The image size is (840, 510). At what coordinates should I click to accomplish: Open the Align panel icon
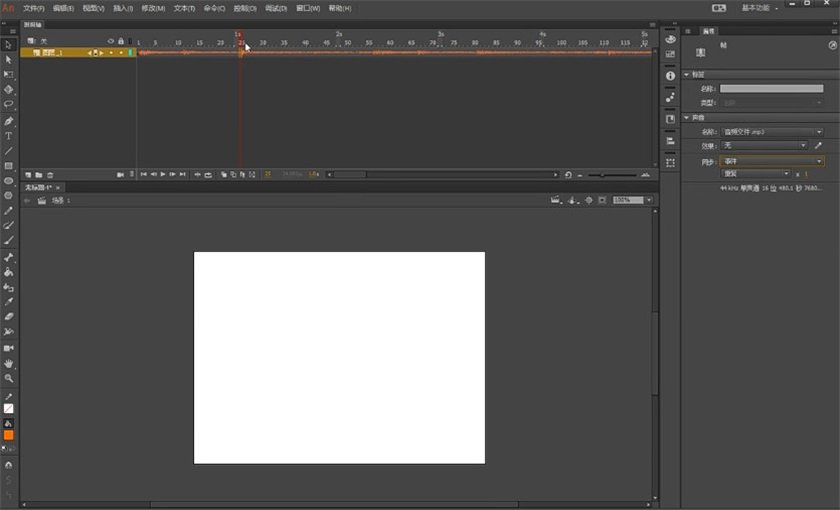(x=670, y=140)
